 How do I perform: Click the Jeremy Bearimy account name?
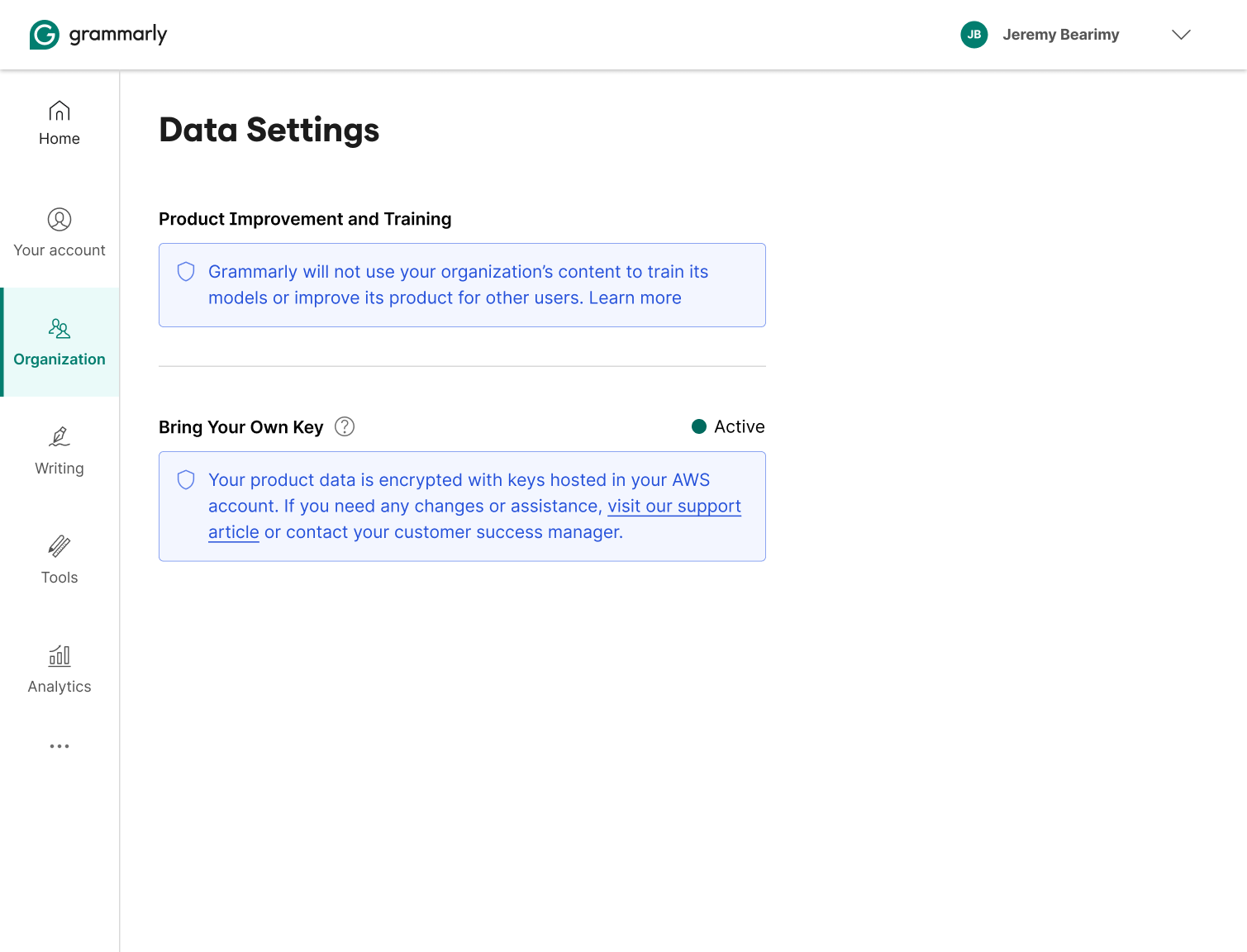1061,35
